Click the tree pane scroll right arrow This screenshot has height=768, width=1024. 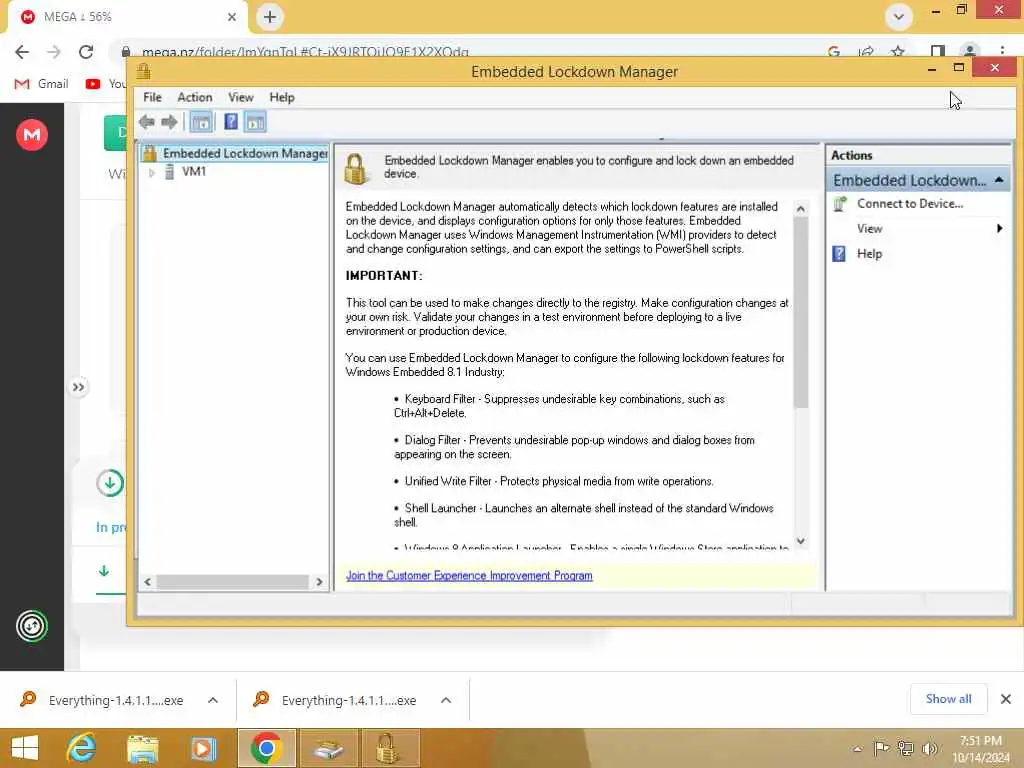click(319, 582)
